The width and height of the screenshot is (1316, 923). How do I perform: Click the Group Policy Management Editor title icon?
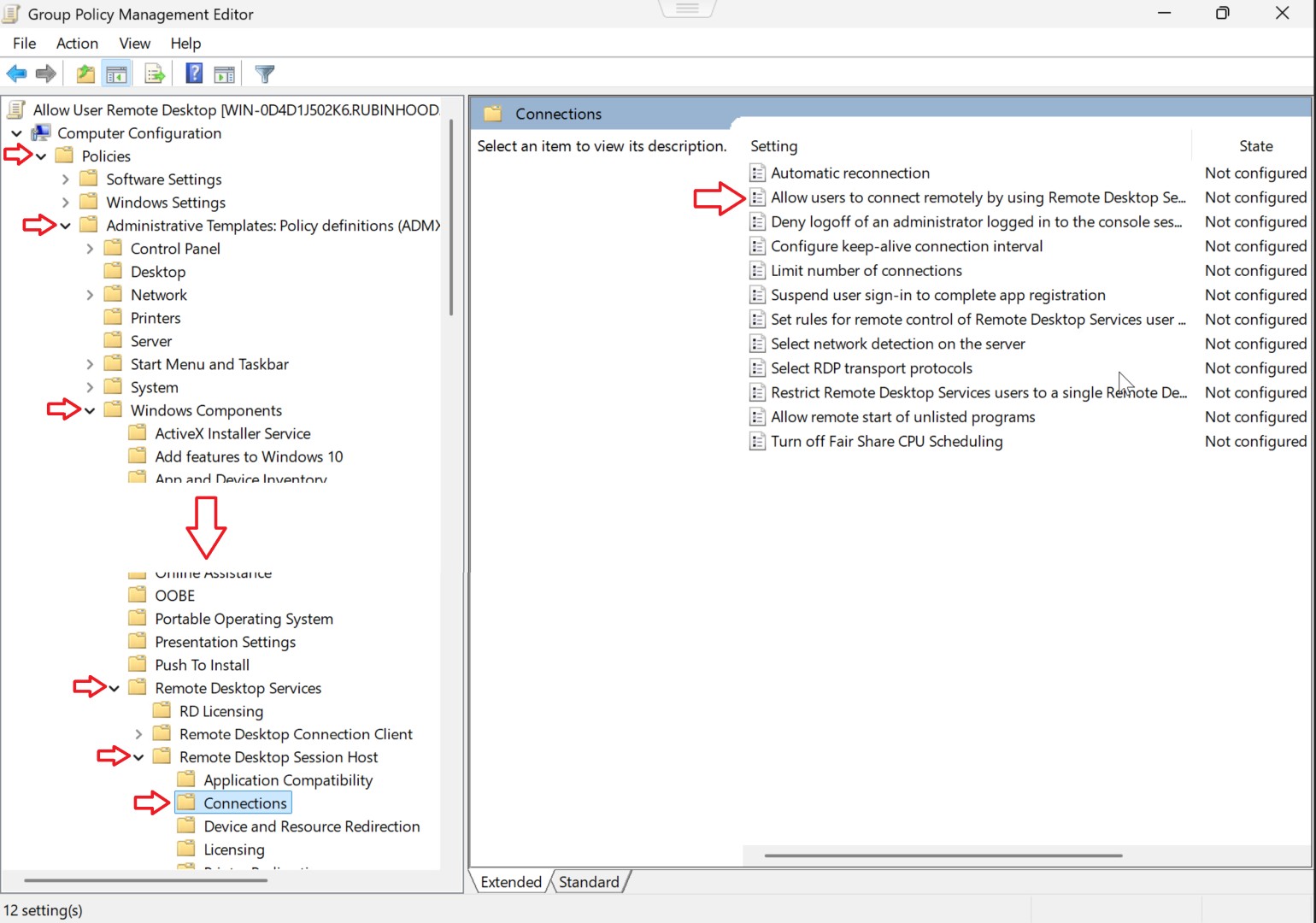(11, 14)
